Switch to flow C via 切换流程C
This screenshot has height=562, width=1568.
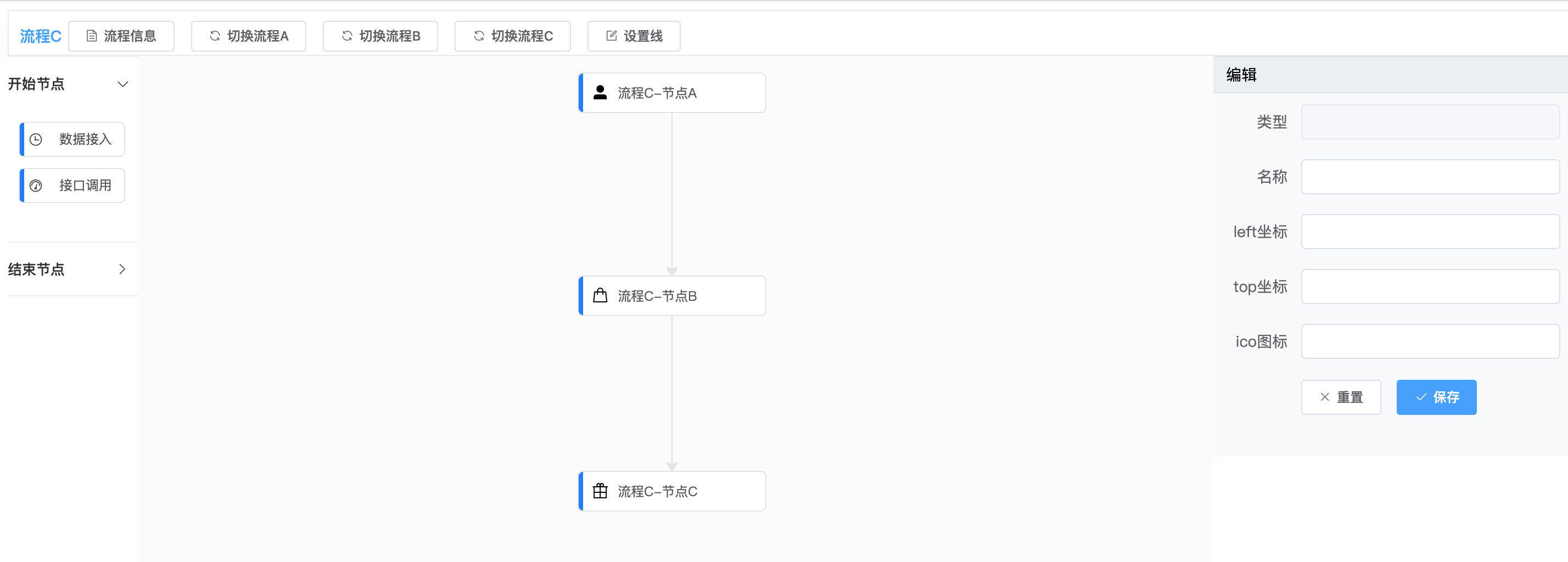[x=513, y=36]
